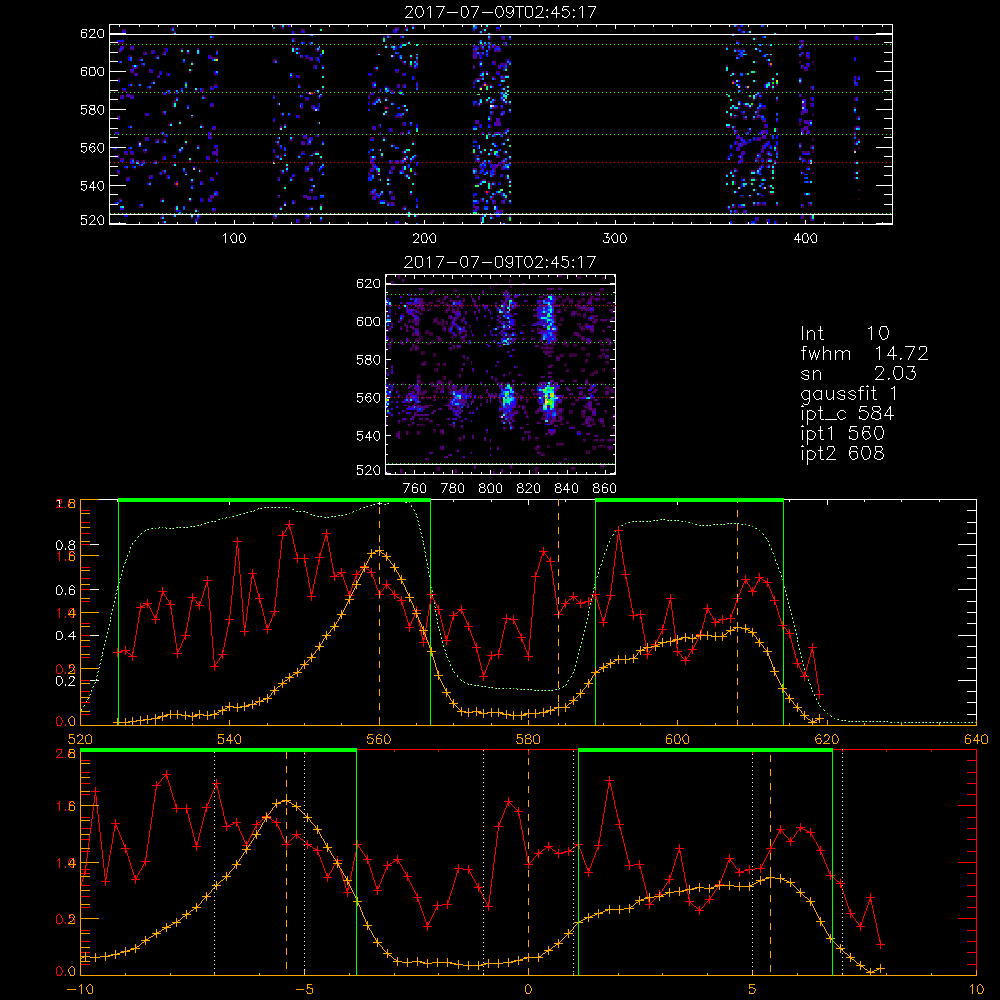Click x-axis label 400 on the top plot
The width and height of the screenshot is (1000, 1000).
[x=805, y=238]
